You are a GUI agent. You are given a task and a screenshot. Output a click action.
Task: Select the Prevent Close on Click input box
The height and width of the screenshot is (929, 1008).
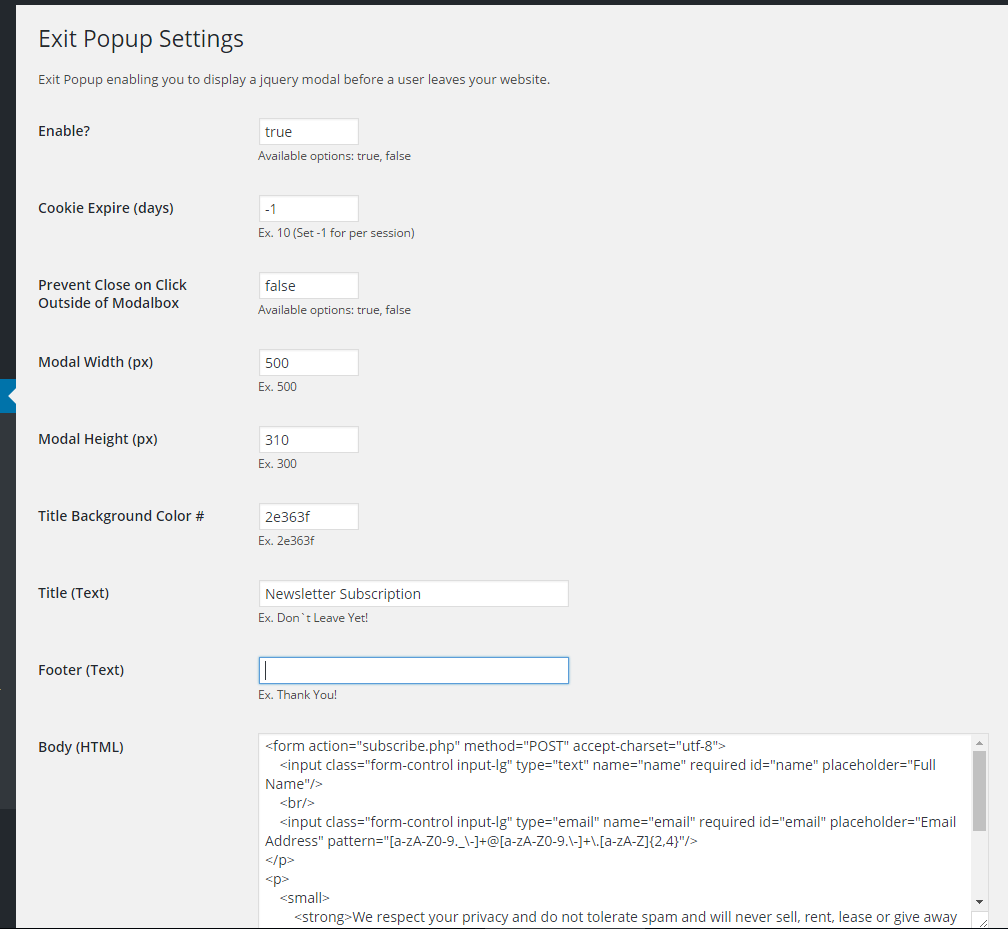pyautogui.click(x=308, y=286)
